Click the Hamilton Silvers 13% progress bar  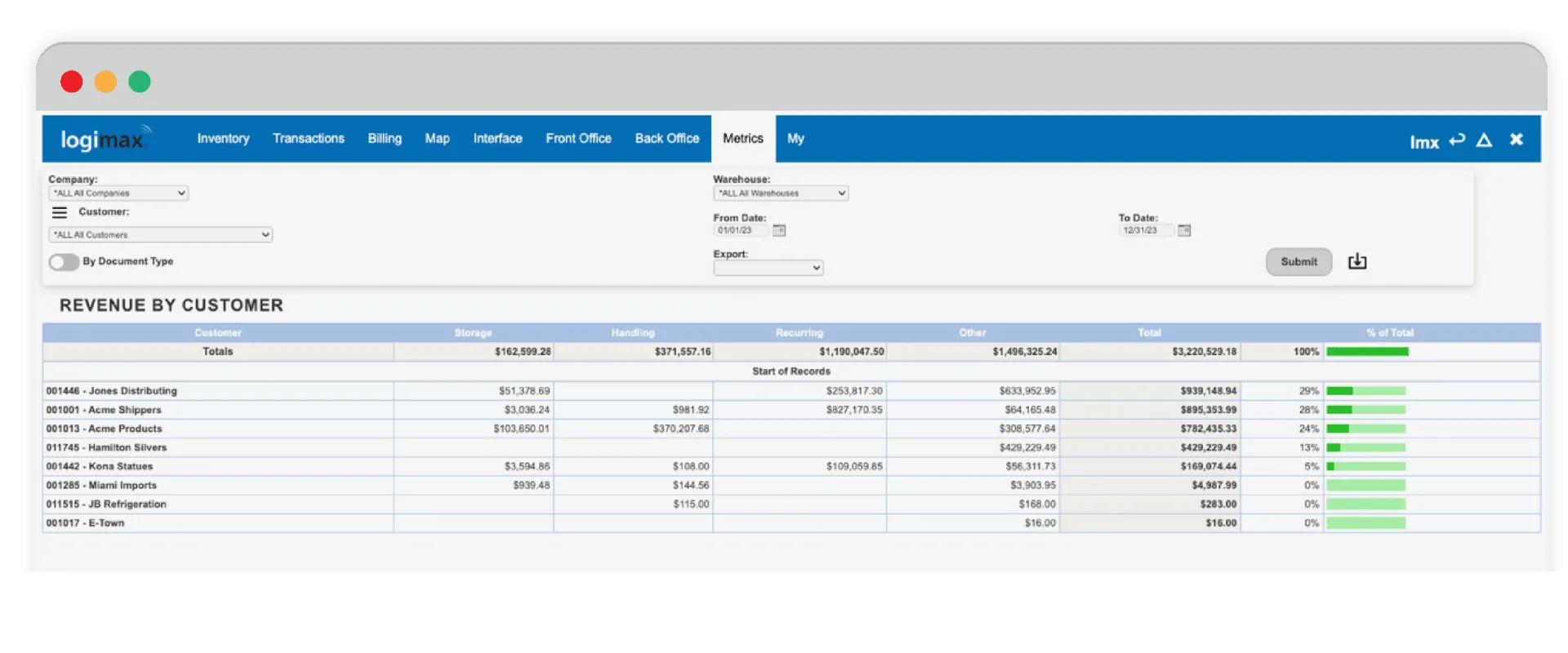pos(1365,447)
